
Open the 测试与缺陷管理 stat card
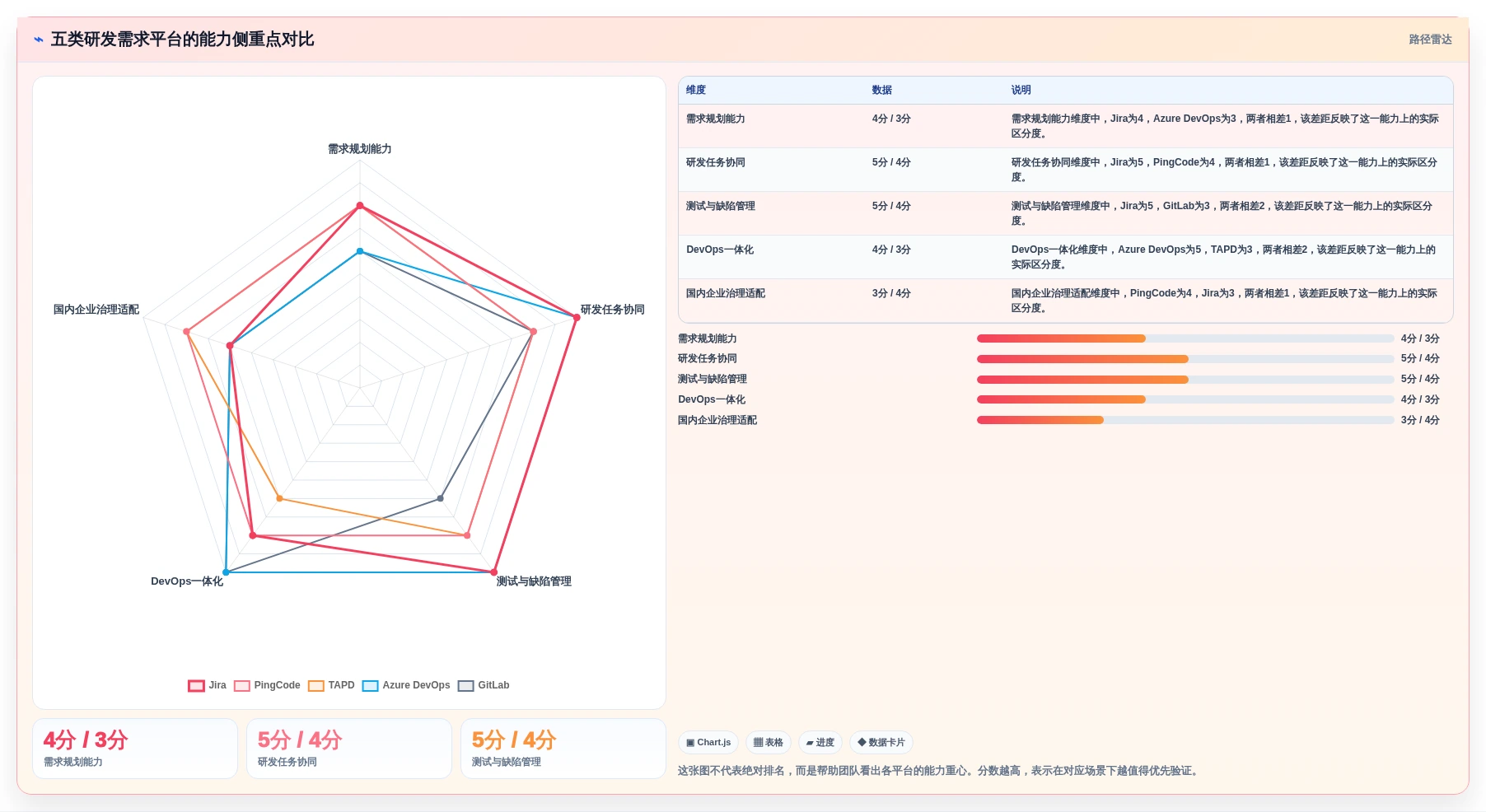pyautogui.click(x=563, y=749)
